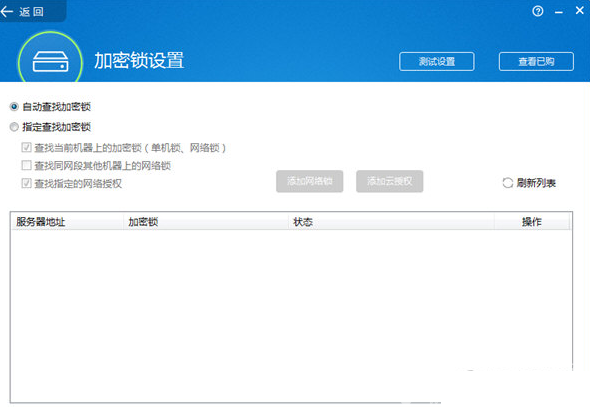Select 指定查找加密锁 radio option
Screen dimensions: 590x414
point(14,127)
